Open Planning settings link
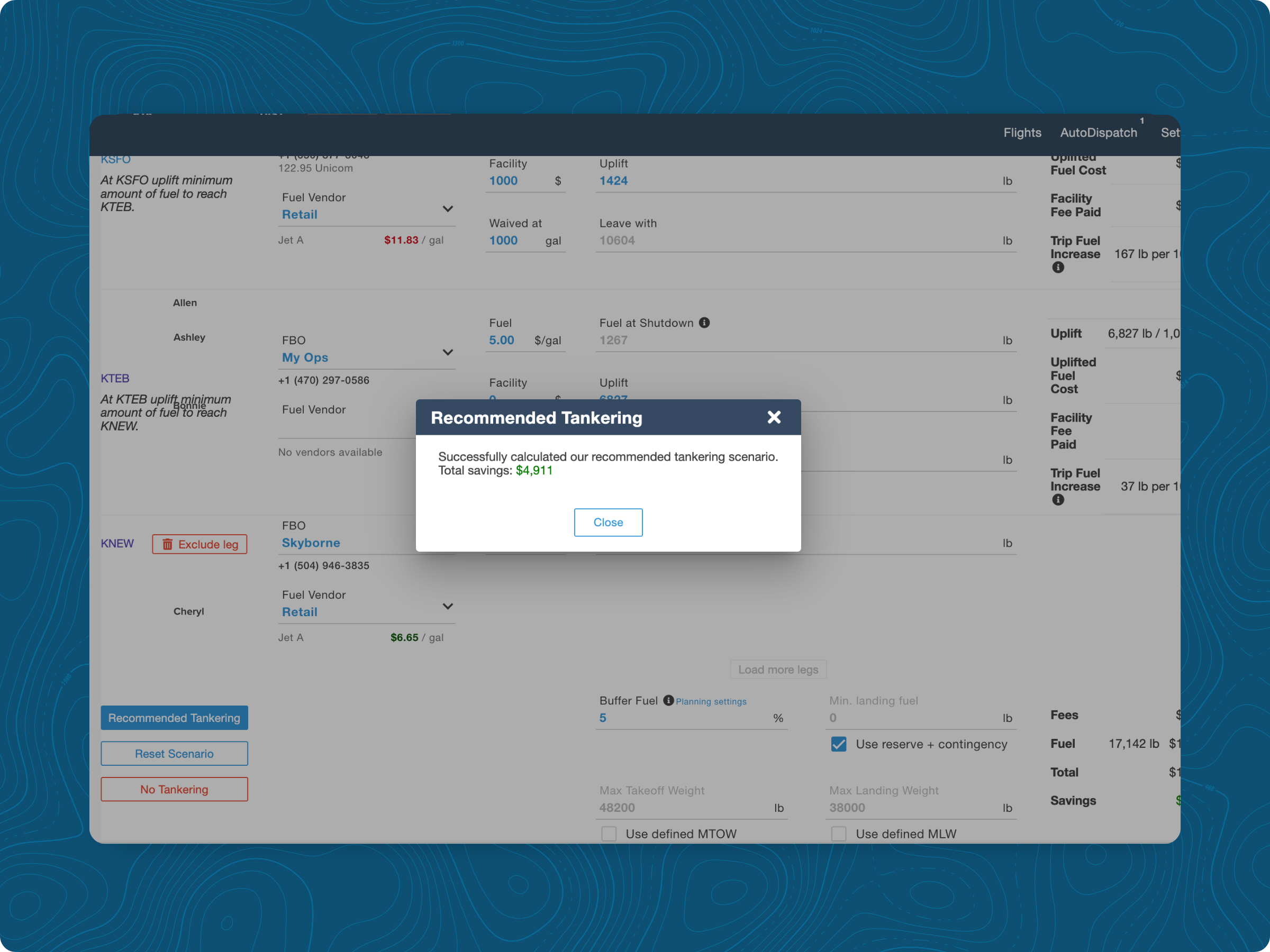The image size is (1270, 952). (711, 701)
